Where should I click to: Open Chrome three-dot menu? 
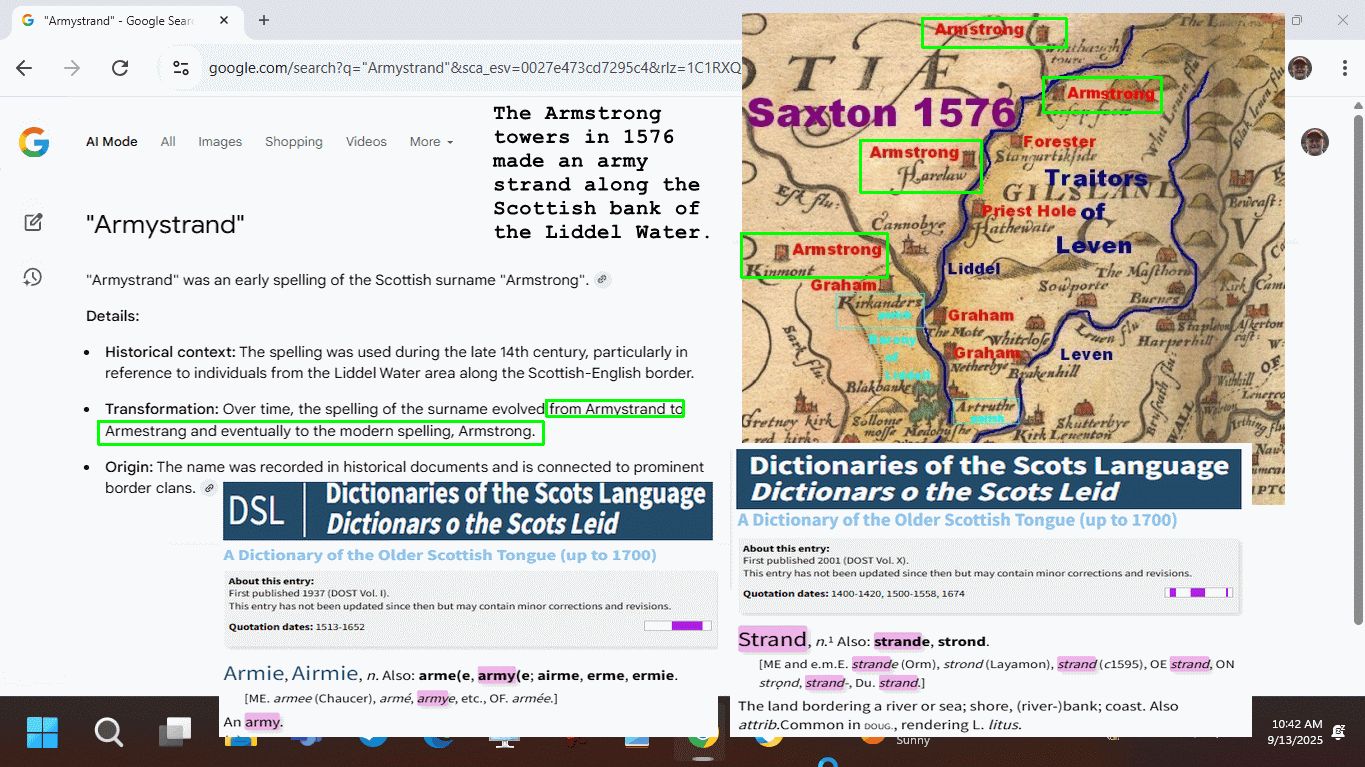point(1345,68)
